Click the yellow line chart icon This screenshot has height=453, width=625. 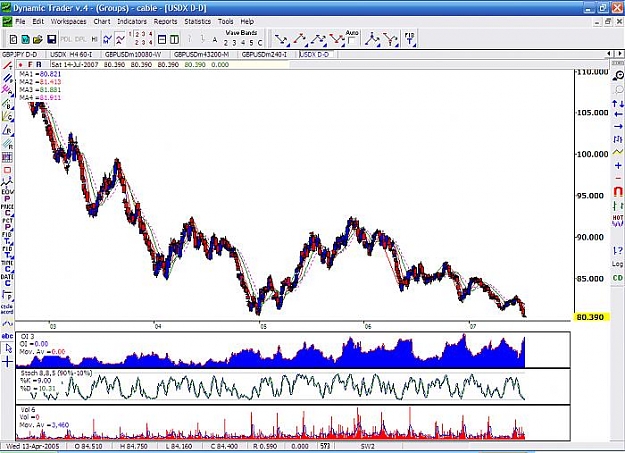coord(618,152)
